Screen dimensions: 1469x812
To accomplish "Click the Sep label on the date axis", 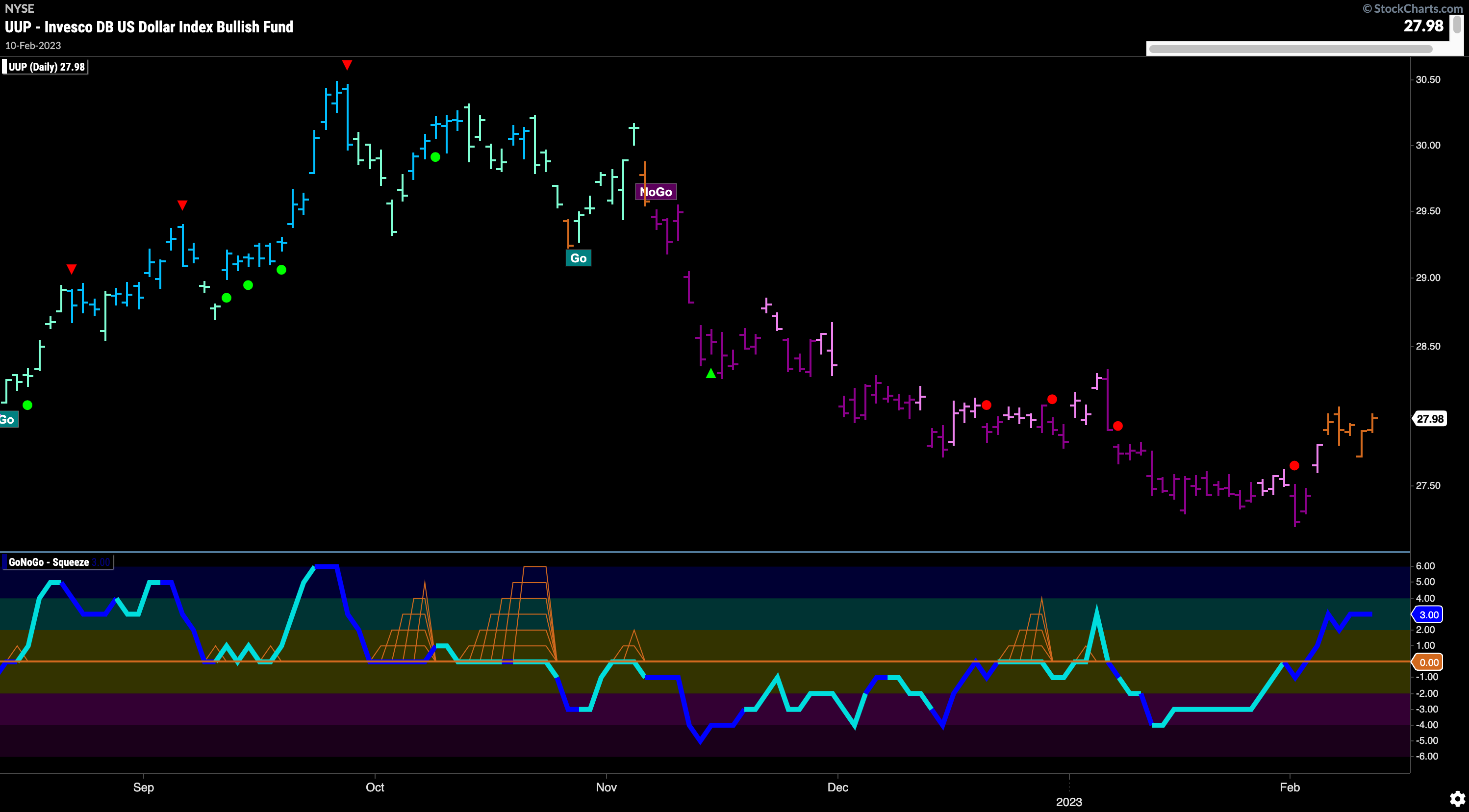I will [x=143, y=787].
